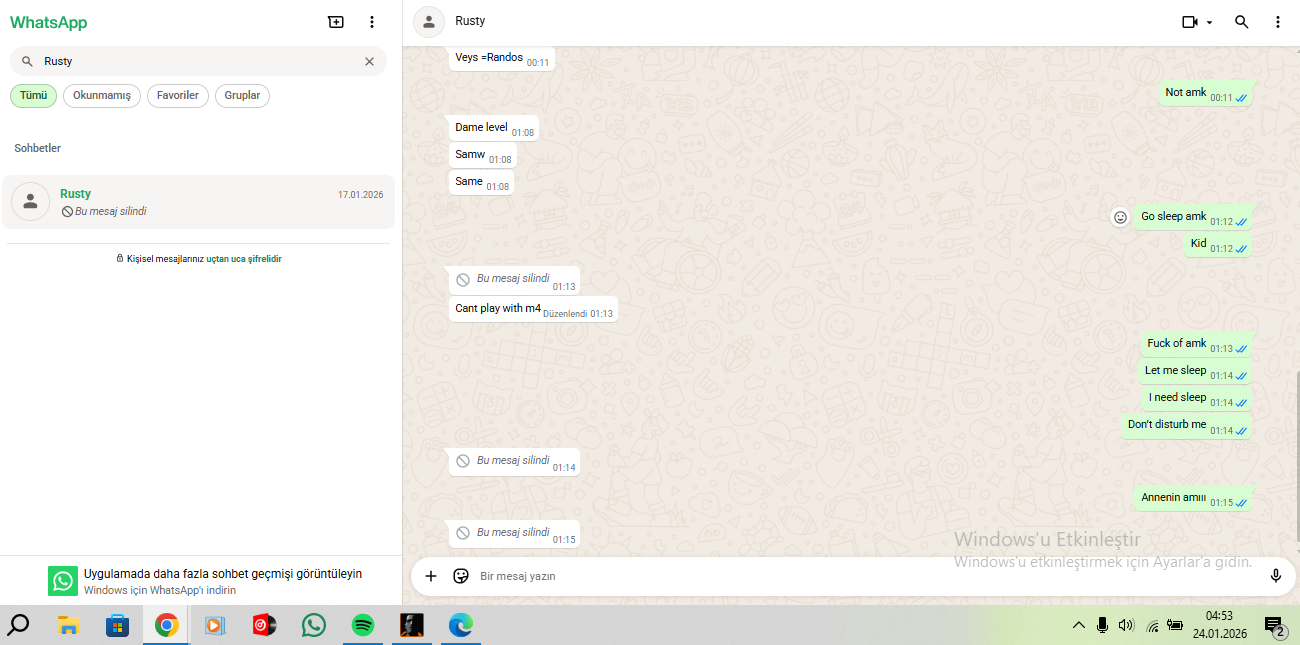The image size is (1300, 645).
Task: Open the volume speaker icon in tray
Action: 1126,626
